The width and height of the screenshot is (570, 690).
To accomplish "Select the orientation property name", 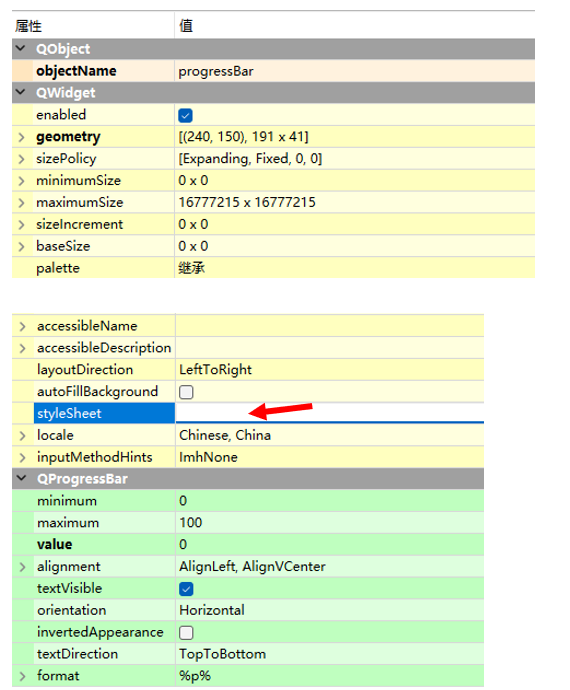I will coord(72,610).
